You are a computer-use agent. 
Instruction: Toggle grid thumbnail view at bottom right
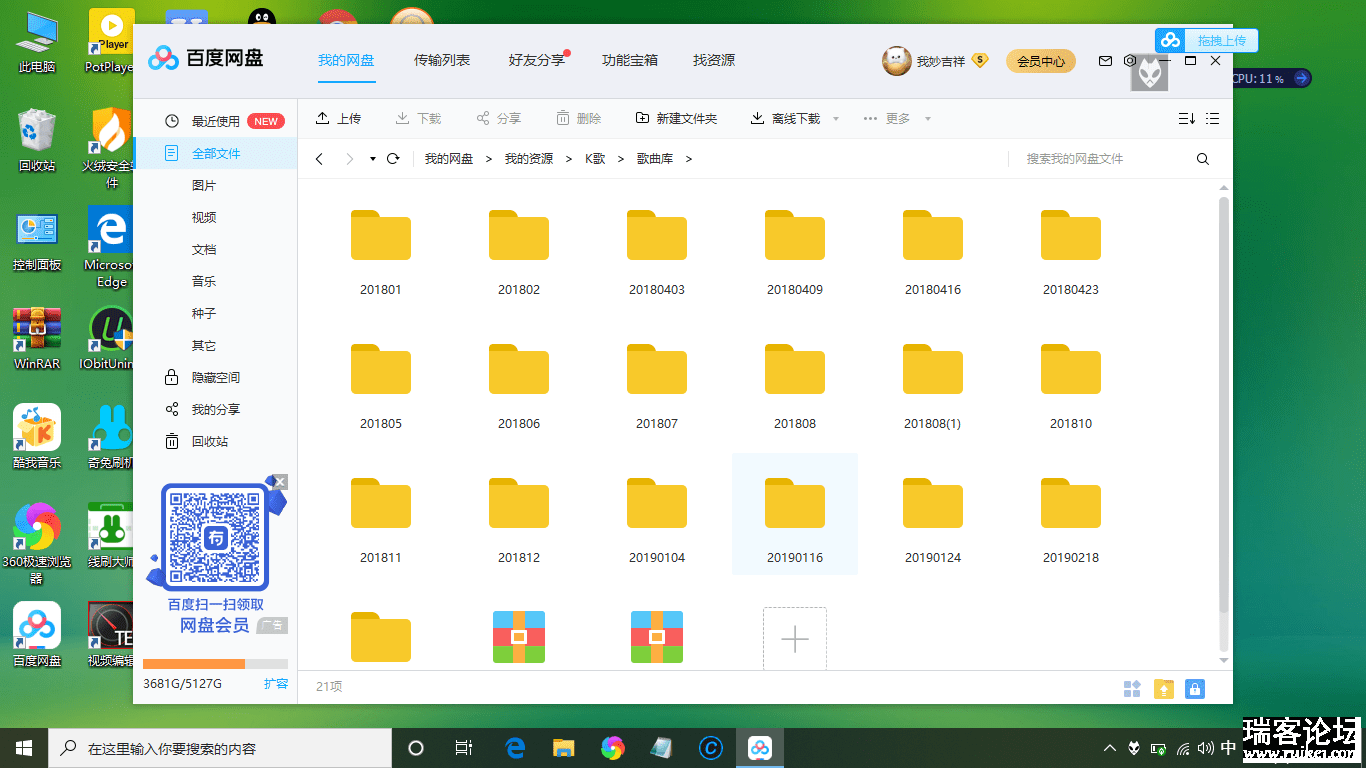1132,688
